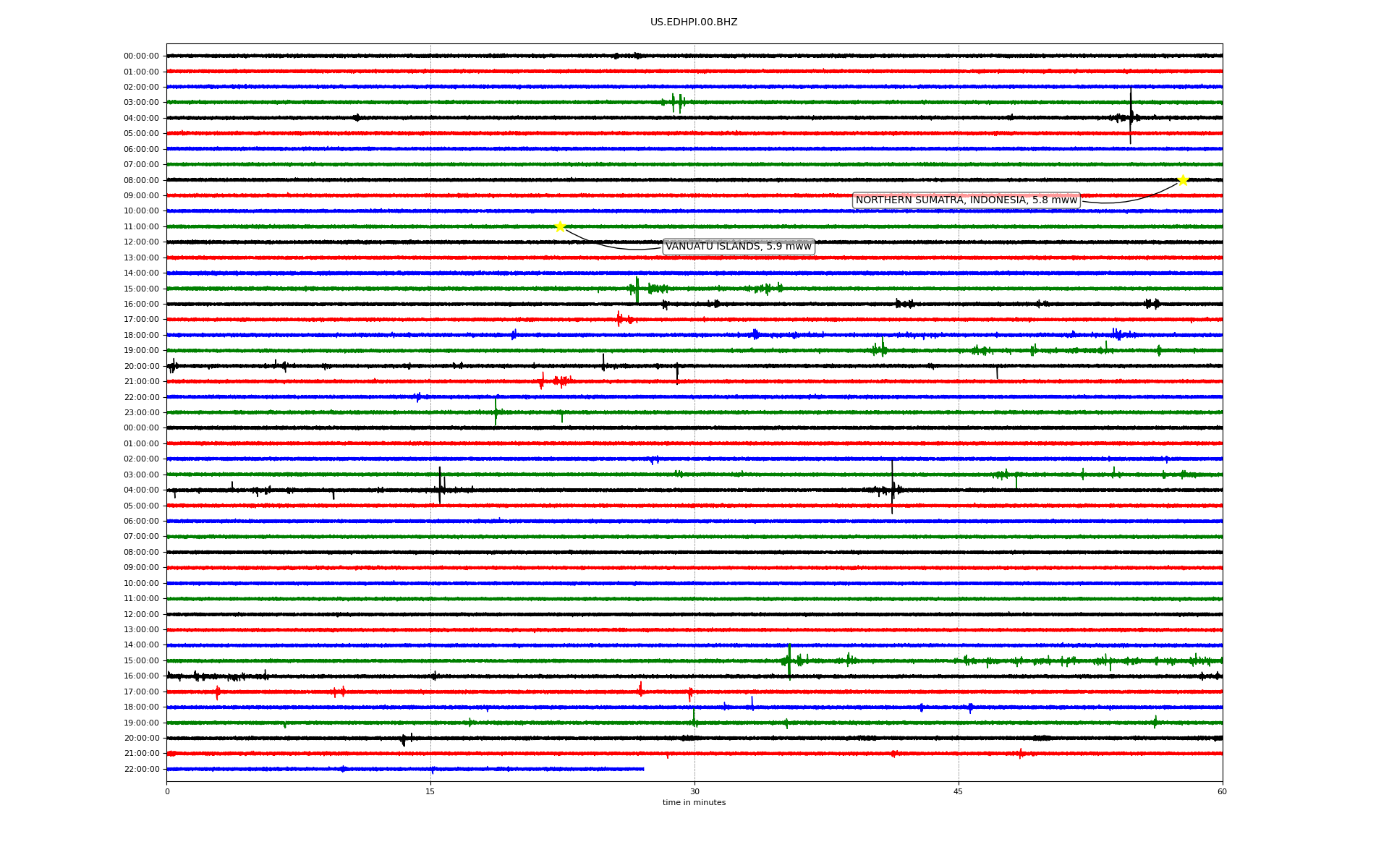1389x868 pixels.
Task: Click the 20:00:00 label of the final black trace
Action: [x=141, y=738]
